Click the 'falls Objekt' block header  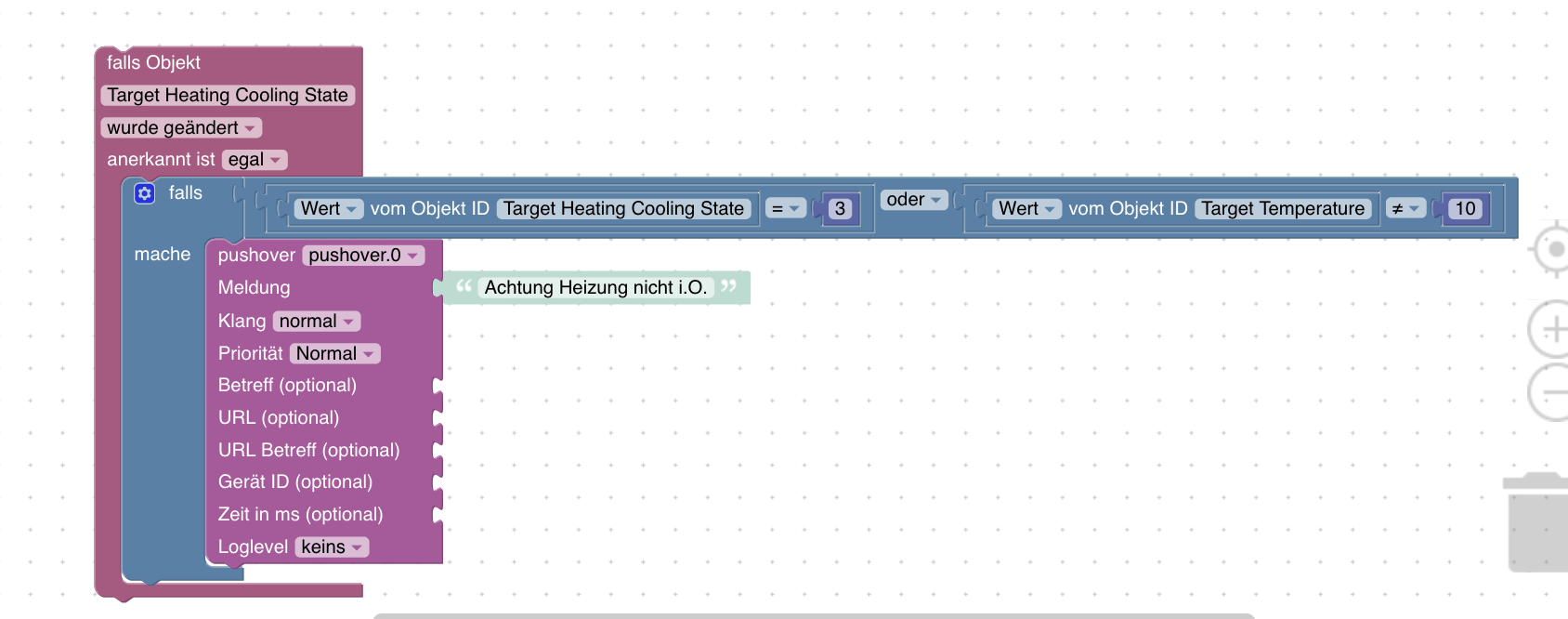(x=153, y=62)
